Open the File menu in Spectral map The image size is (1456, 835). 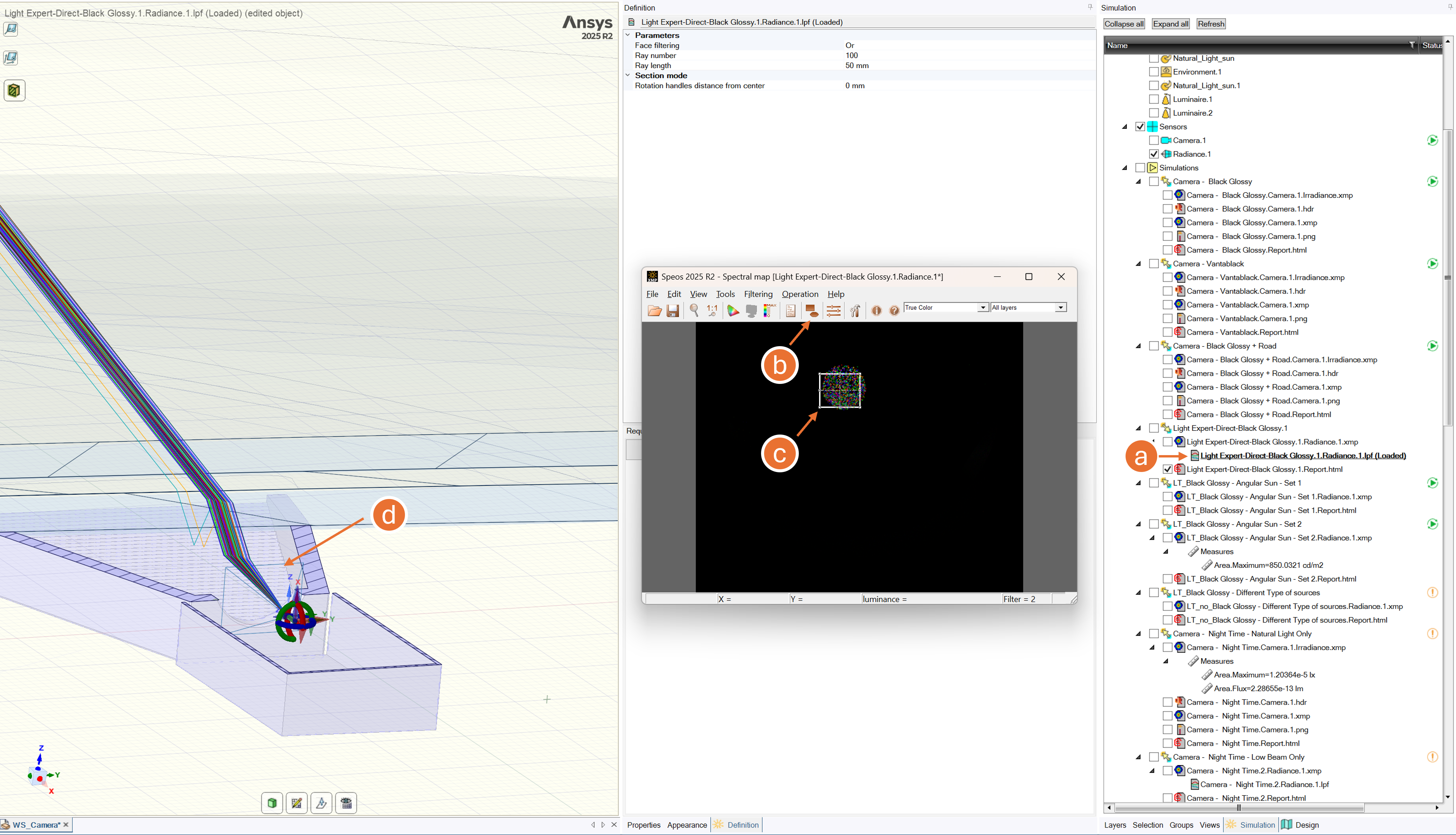(x=652, y=294)
